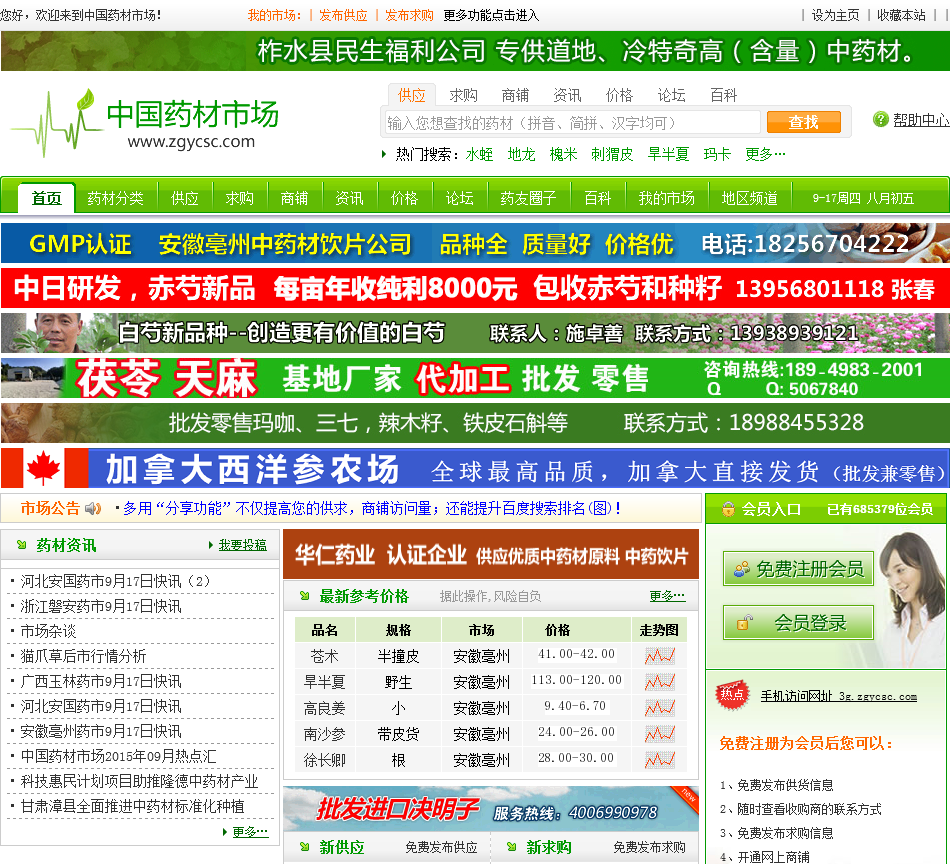Click the orange 查找 search button
The height and width of the screenshot is (864, 950).
pyautogui.click(x=804, y=122)
